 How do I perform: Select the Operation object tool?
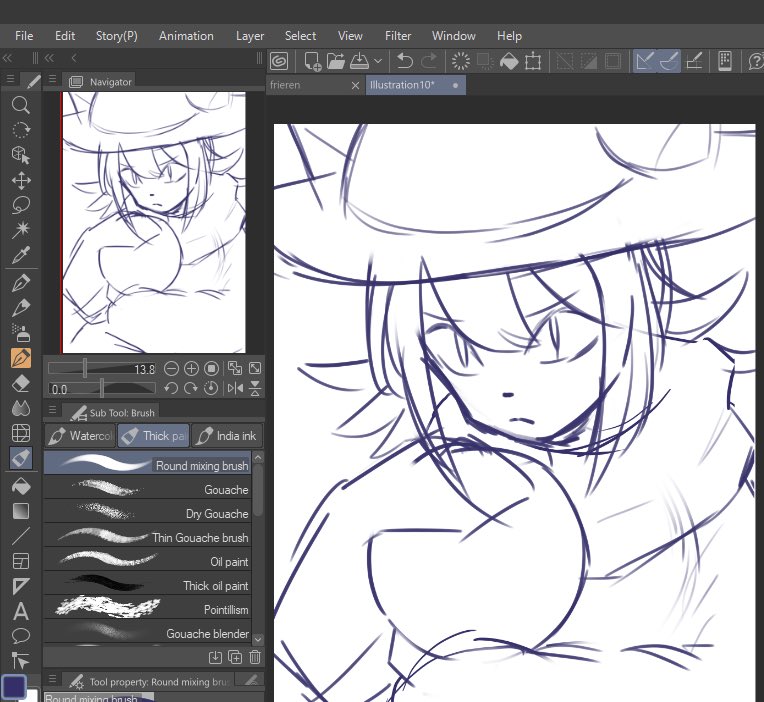(20, 155)
